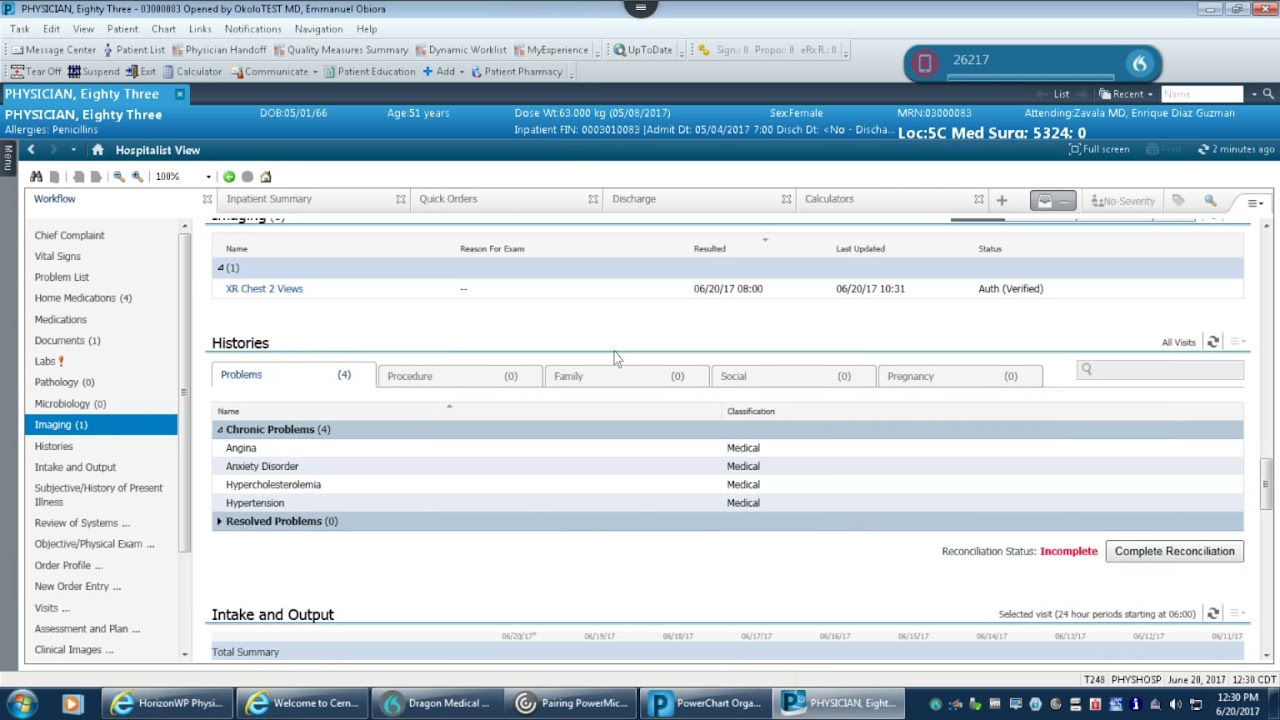
Task: Click the zoom out magnifier icon
Action: 119,177
